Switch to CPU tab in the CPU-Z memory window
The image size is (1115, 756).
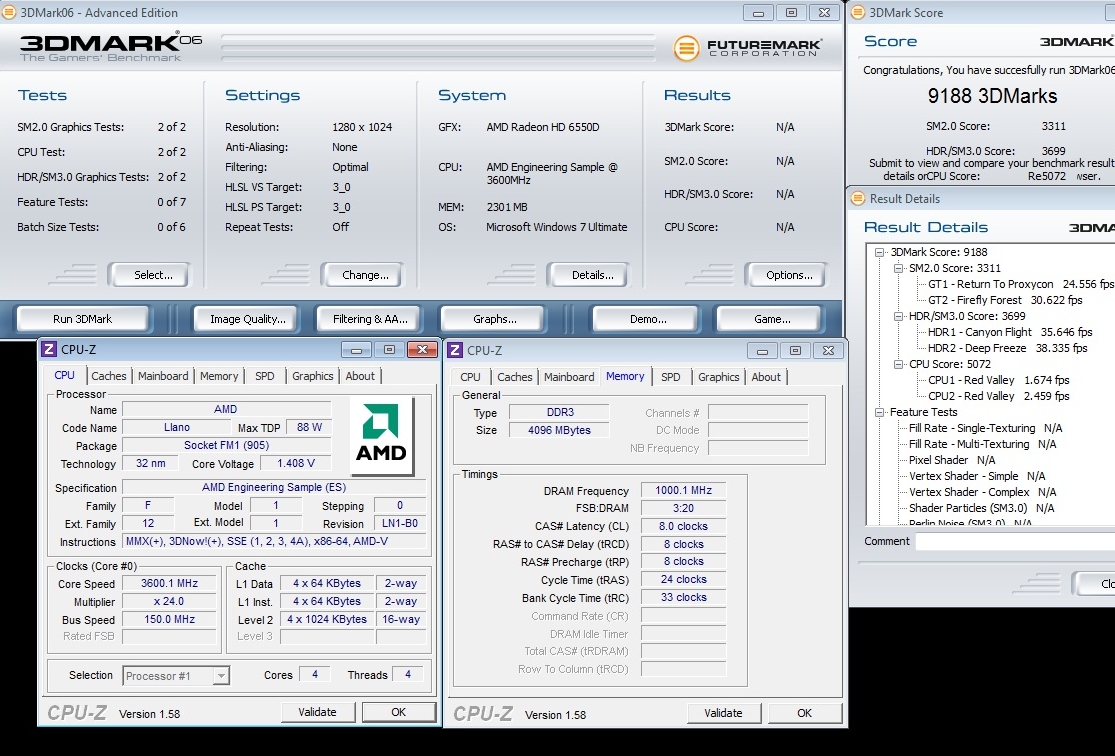(470, 377)
